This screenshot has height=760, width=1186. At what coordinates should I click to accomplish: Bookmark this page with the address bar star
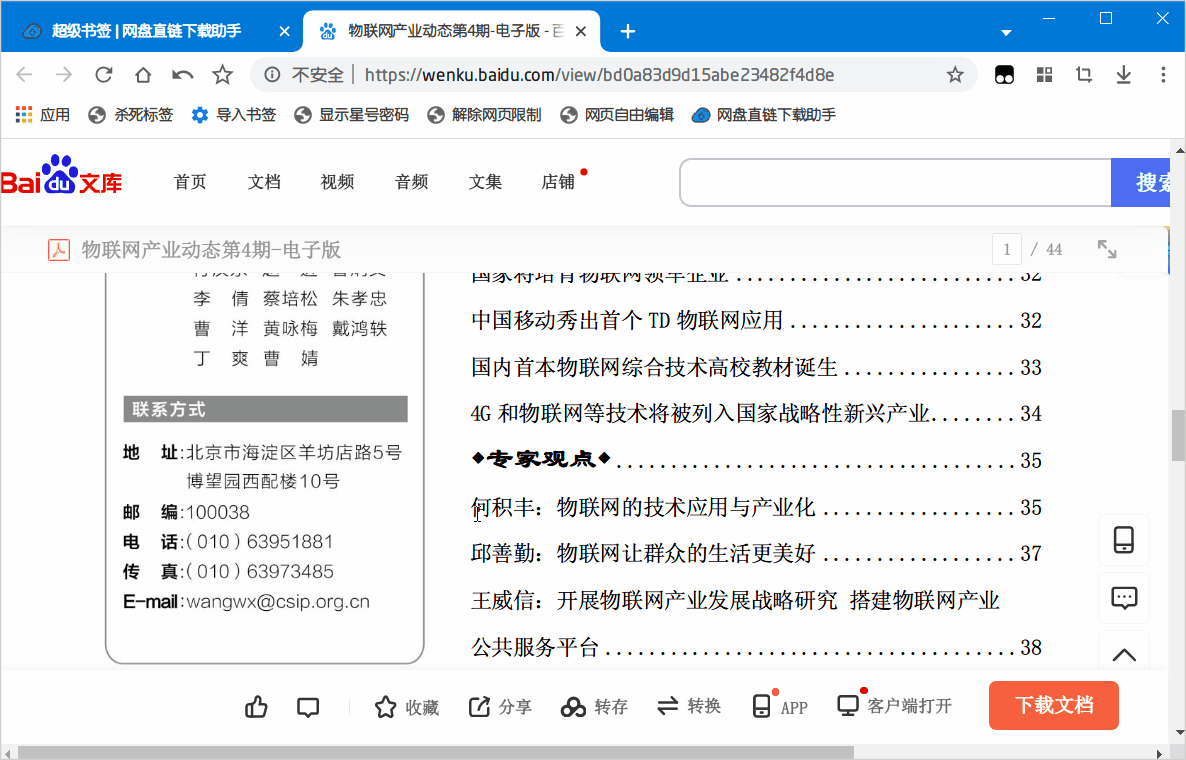coord(955,74)
